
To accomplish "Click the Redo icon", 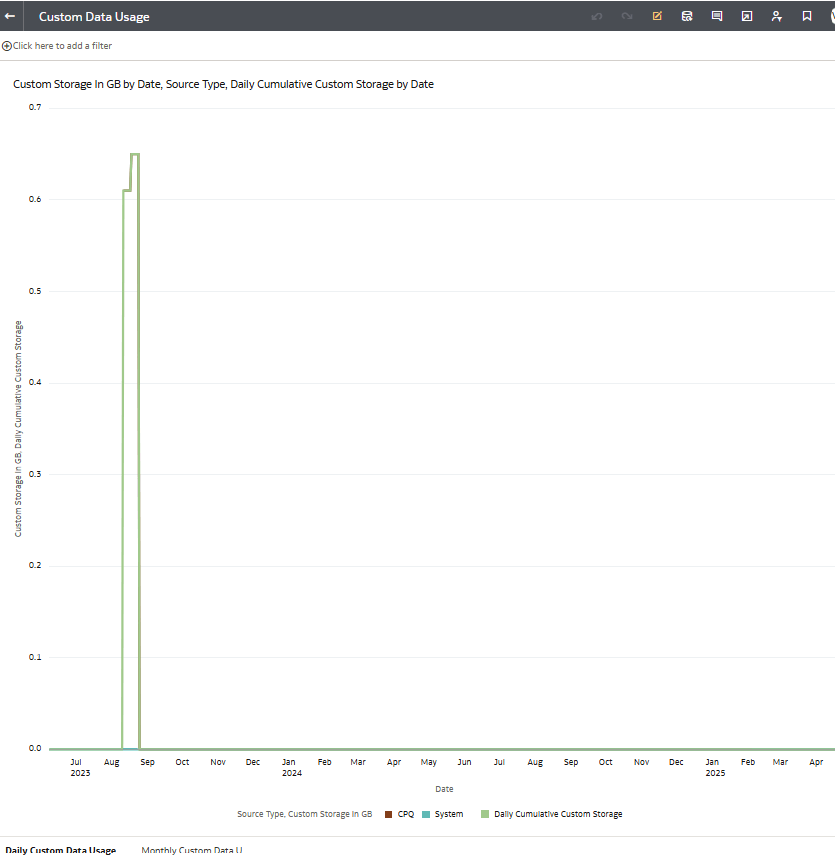I will coord(627,16).
